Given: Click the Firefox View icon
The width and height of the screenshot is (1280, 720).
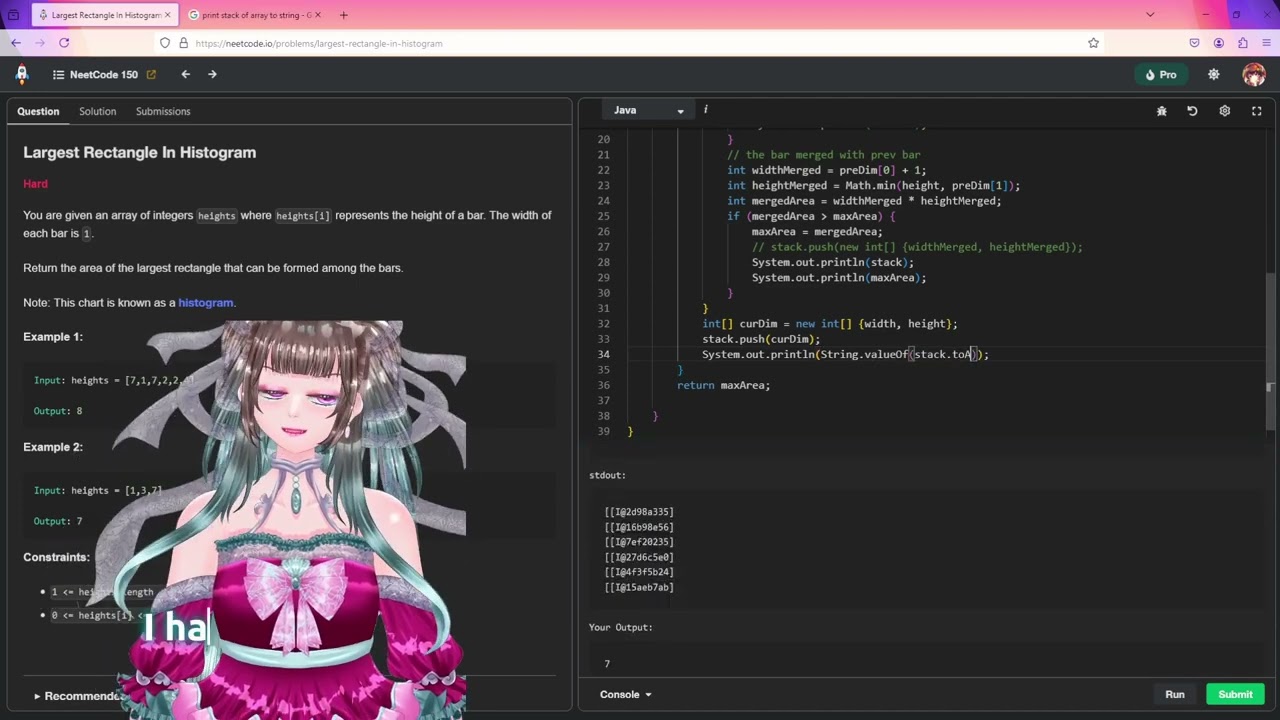Looking at the screenshot, I should click(13, 15).
